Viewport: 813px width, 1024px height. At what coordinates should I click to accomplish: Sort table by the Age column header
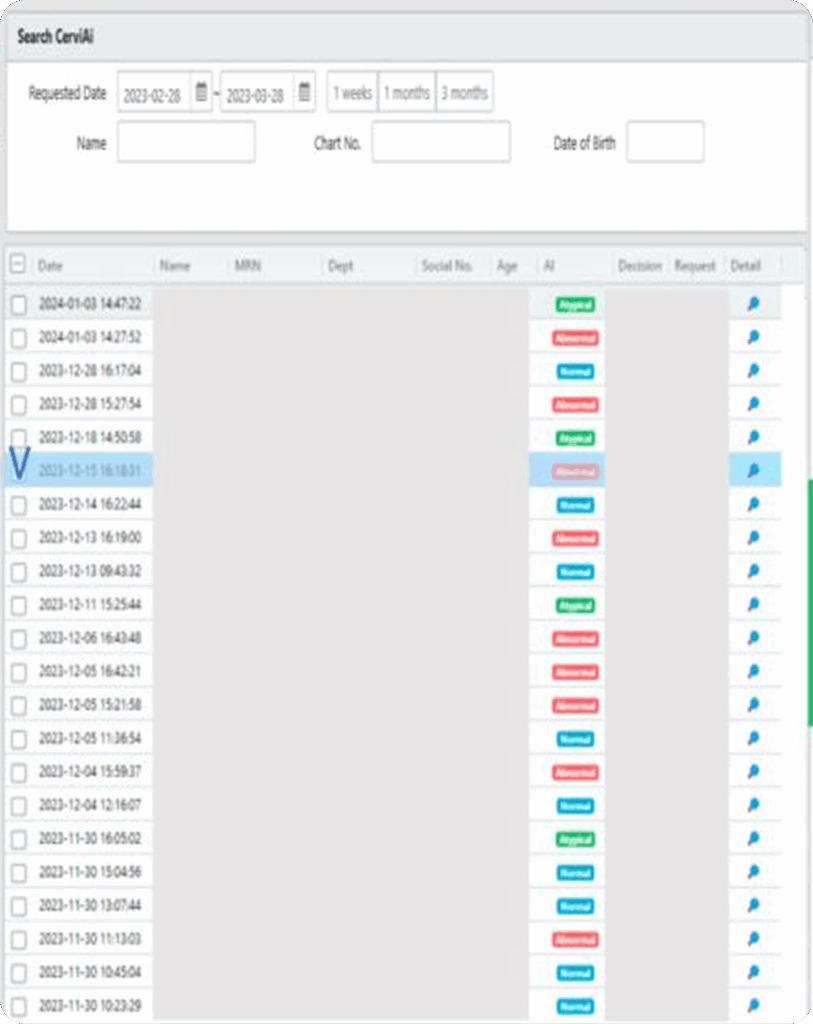point(507,266)
